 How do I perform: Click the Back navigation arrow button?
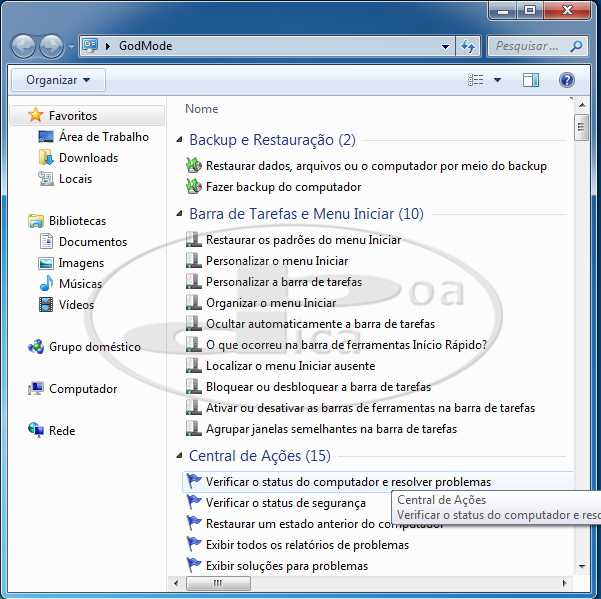pos(23,46)
